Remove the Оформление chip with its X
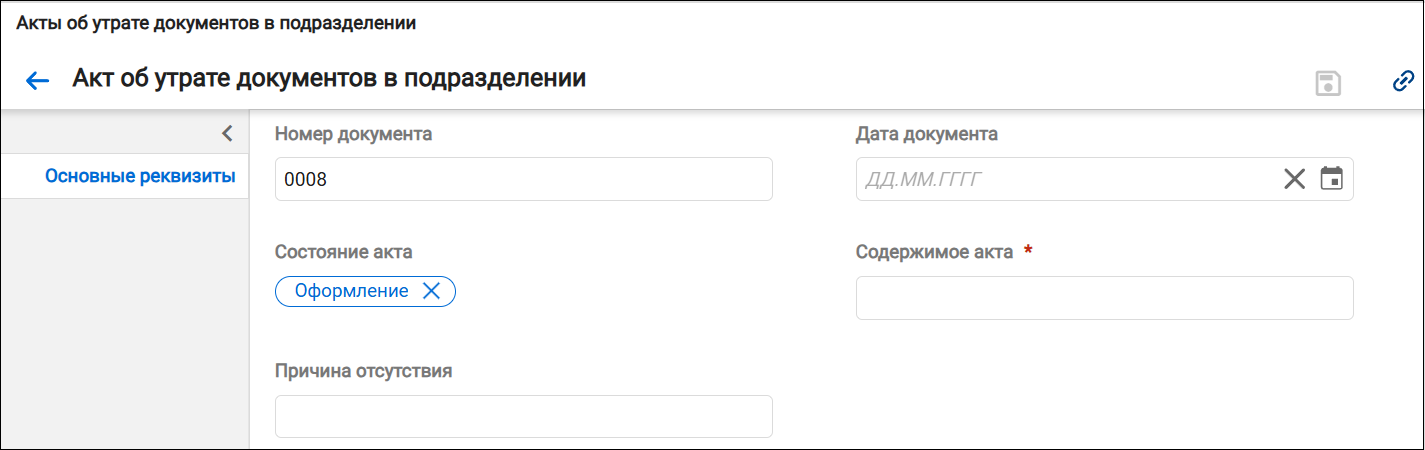This screenshot has width=1425, height=450. (x=432, y=291)
